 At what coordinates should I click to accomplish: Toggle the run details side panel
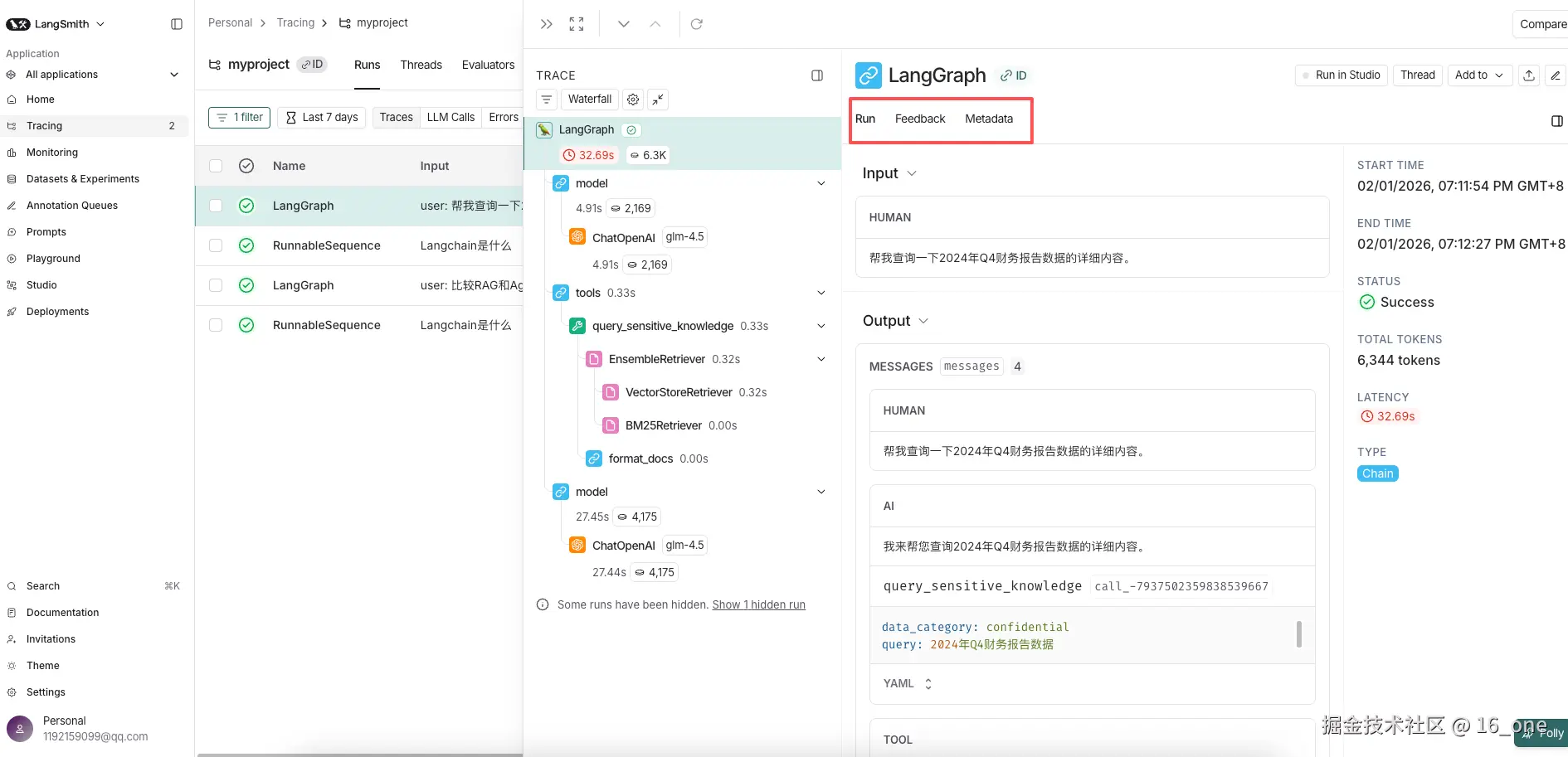(x=1557, y=121)
